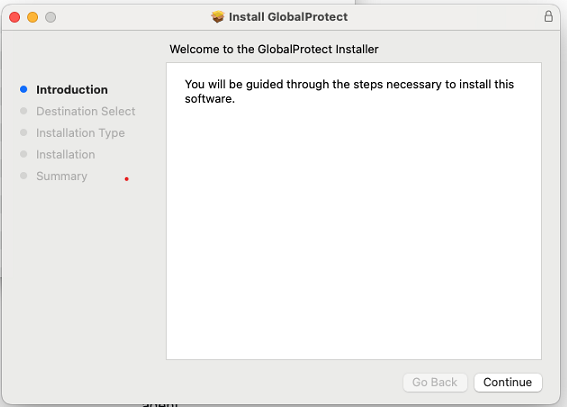Minimize the installer with yellow button
Screen dimensions: 567x407
[x=33, y=17]
